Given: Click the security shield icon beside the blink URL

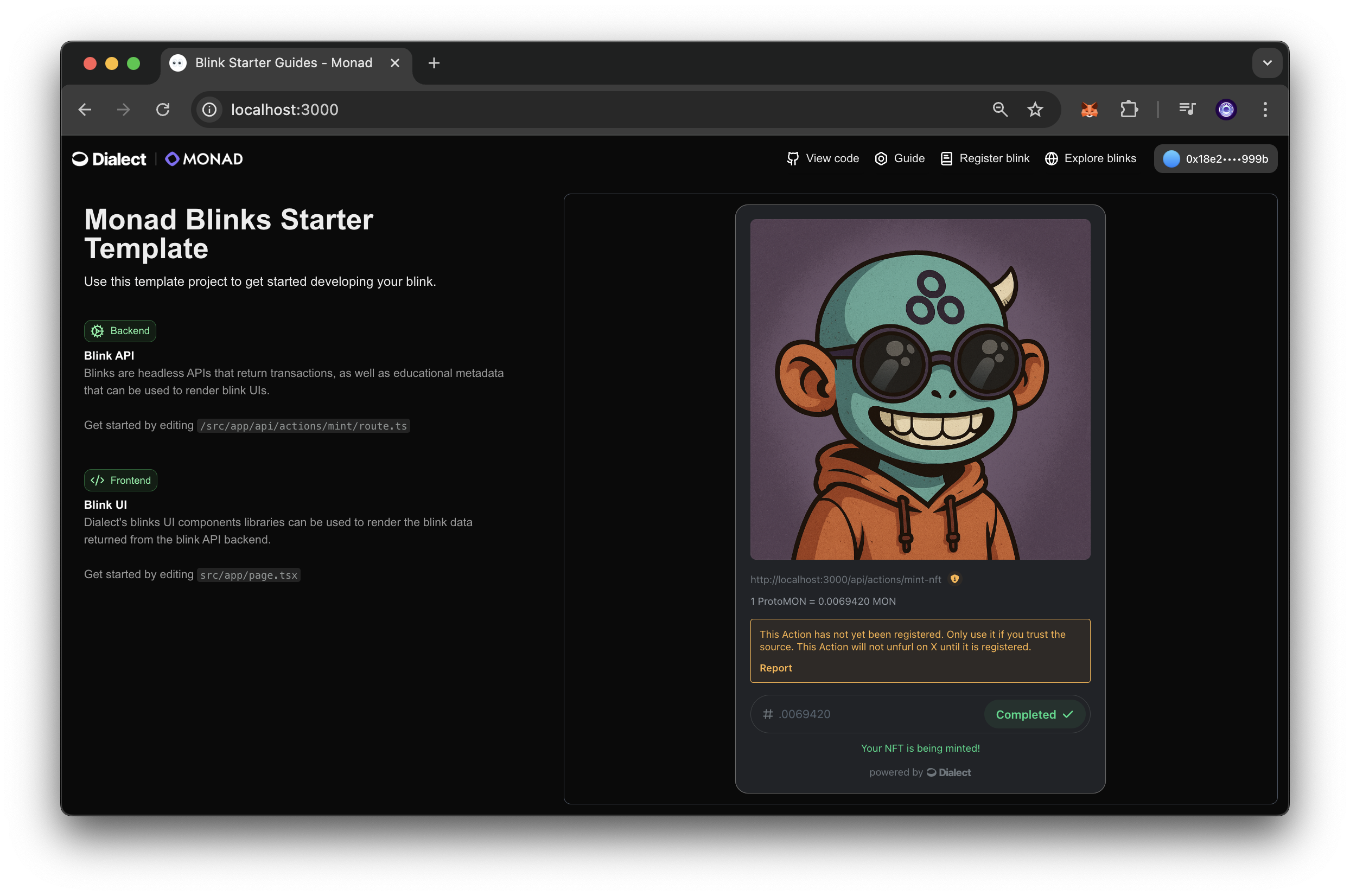Looking at the screenshot, I should (x=954, y=579).
